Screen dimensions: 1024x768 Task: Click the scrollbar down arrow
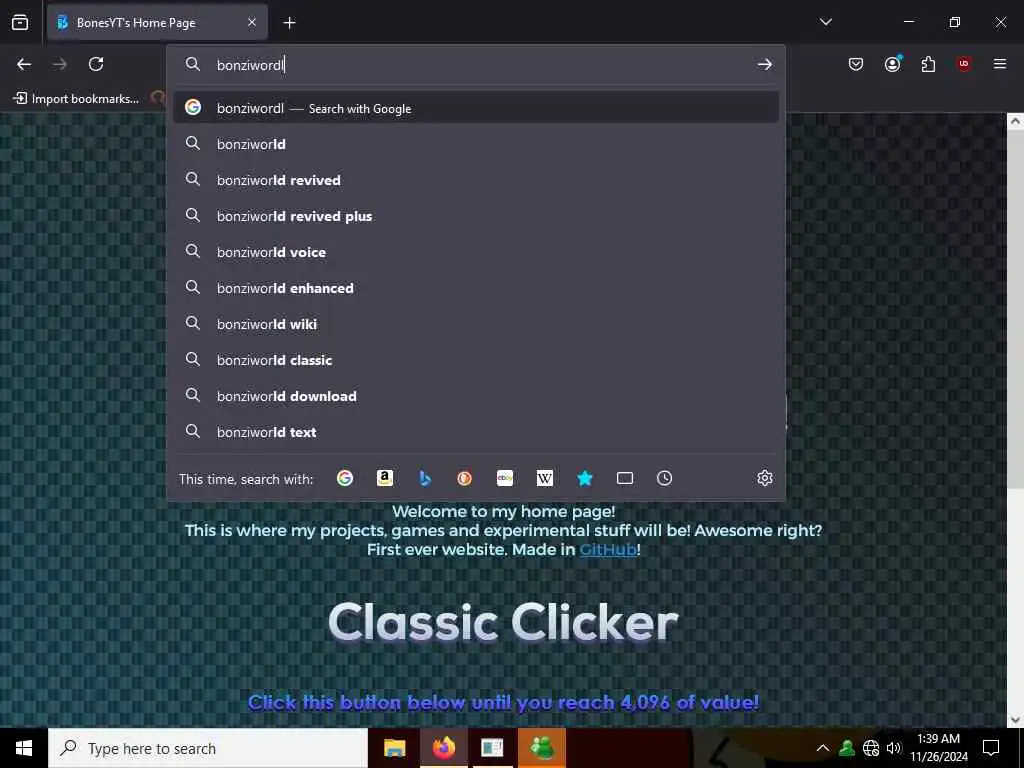(1015, 720)
